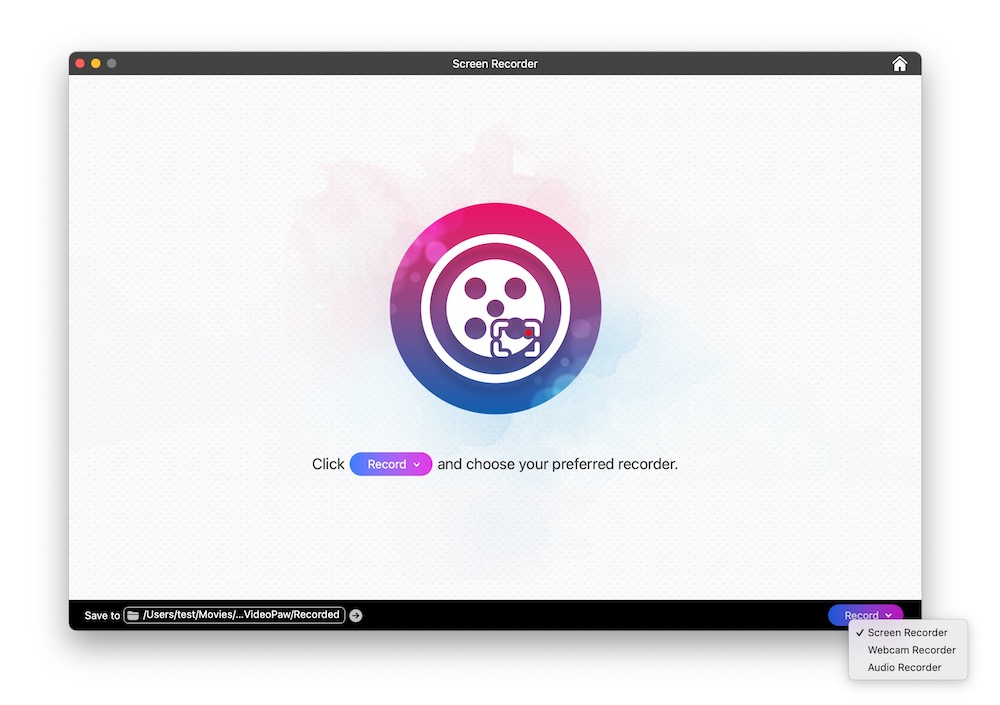
Task: Minimize the window with the yellow button
Action: click(96, 64)
